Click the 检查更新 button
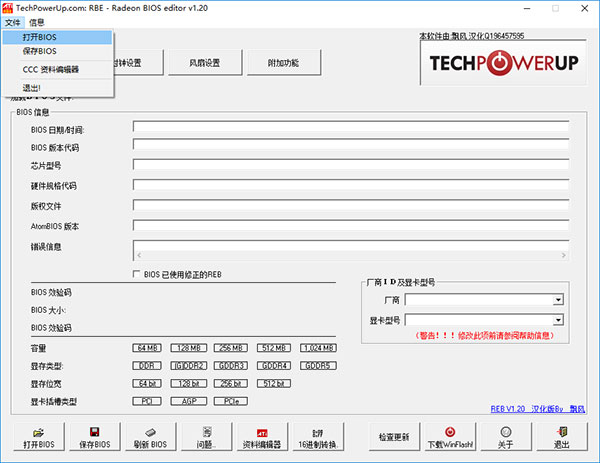This screenshot has width=600, height=463. click(x=393, y=437)
